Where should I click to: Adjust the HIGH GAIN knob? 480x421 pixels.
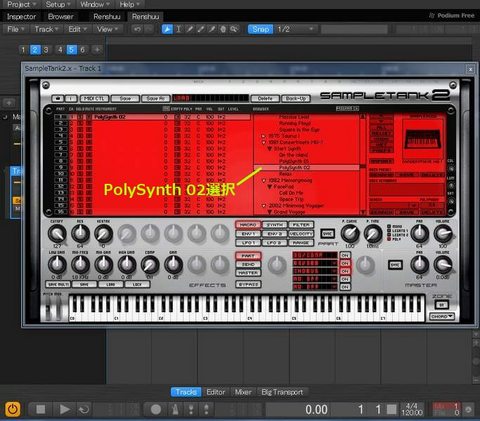coord(127,265)
